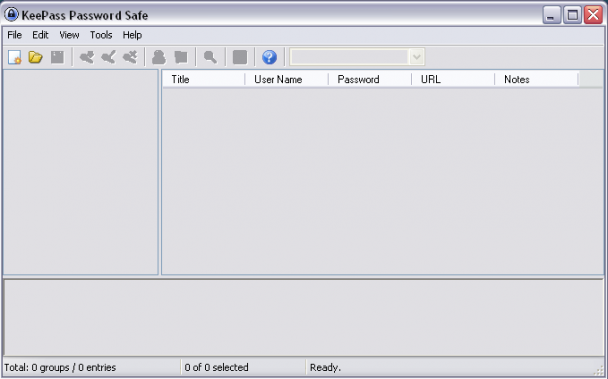The image size is (608, 379).
Task: Click inside the quick search field
Action: pyautogui.click(x=349, y=57)
